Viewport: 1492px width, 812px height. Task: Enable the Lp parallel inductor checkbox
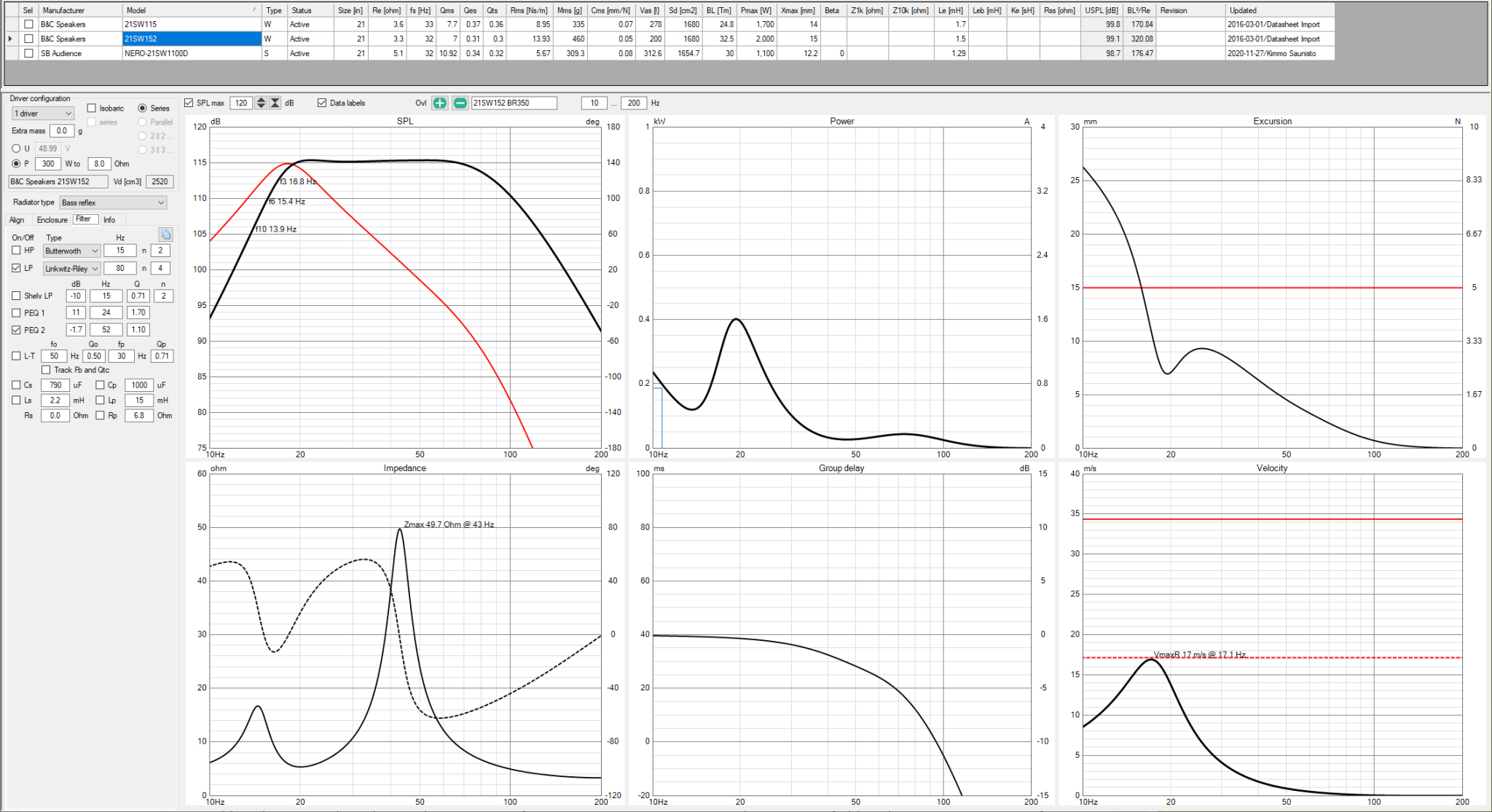[100, 401]
